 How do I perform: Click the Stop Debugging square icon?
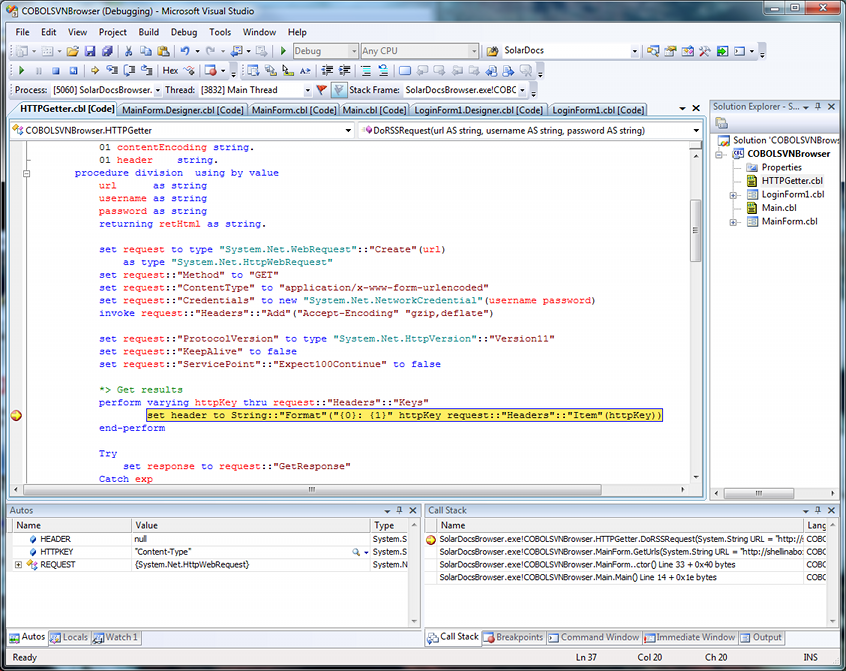click(x=56, y=71)
